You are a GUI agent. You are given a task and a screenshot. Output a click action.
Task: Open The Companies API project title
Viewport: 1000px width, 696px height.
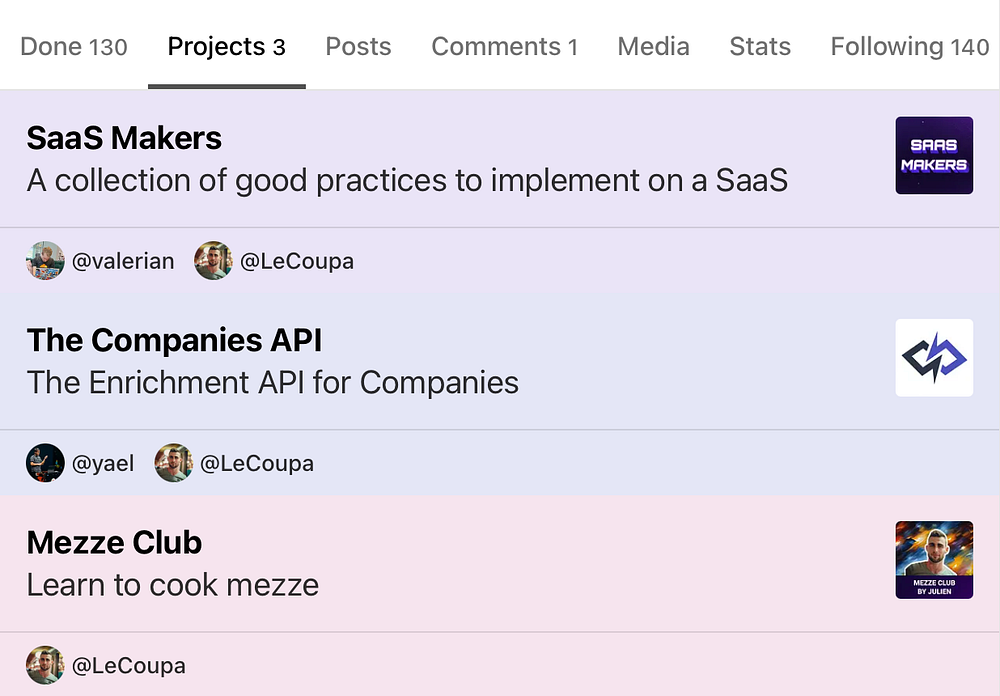[174, 340]
